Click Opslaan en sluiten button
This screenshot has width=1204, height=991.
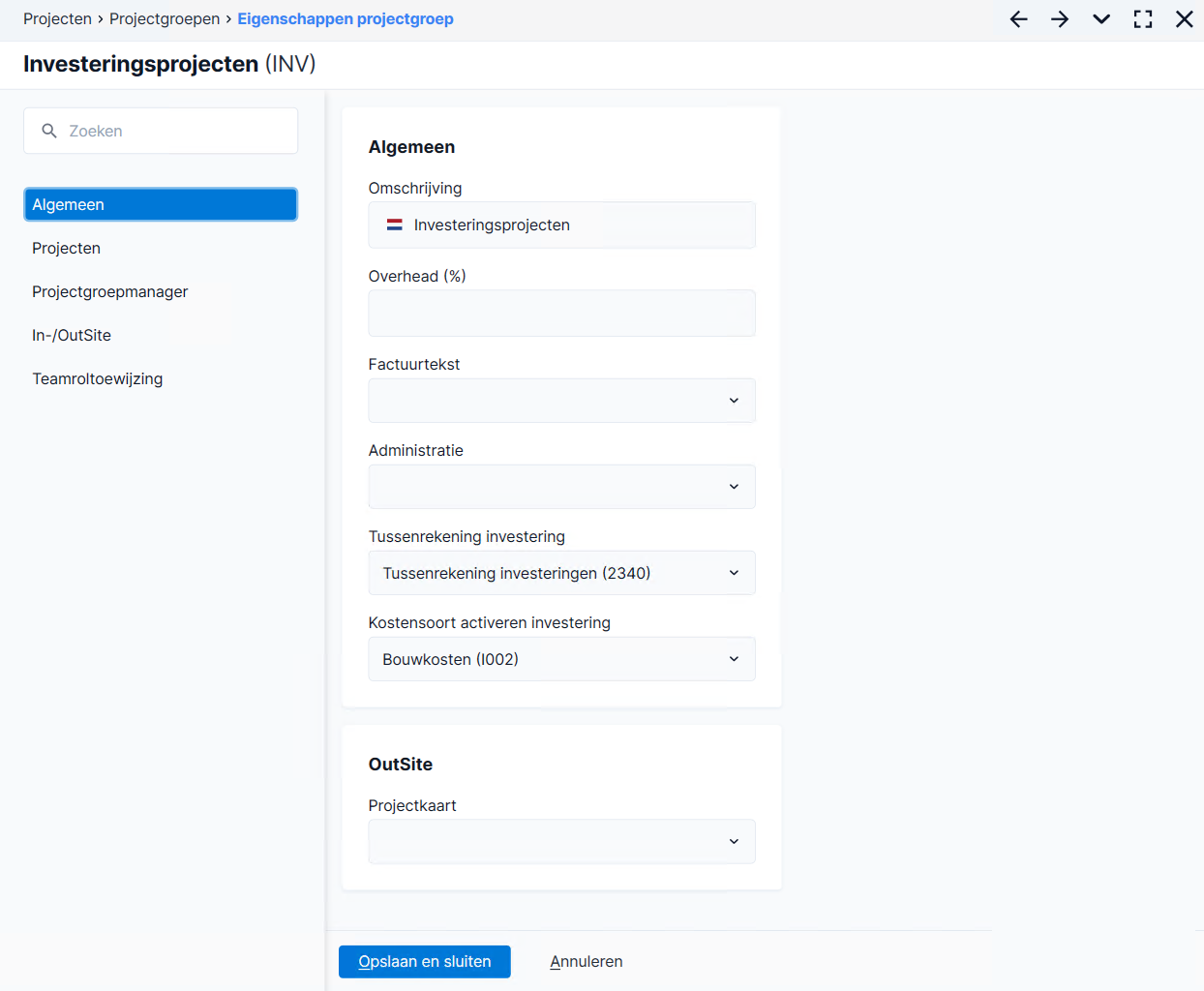click(x=425, y=962)
